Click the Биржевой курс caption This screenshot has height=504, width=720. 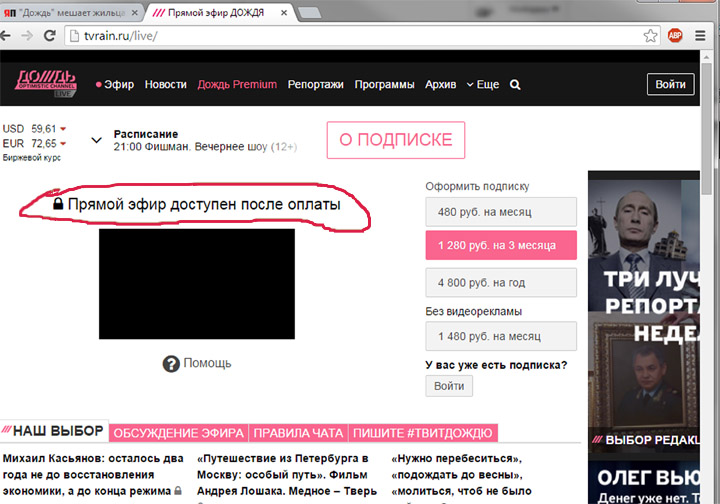32,157
